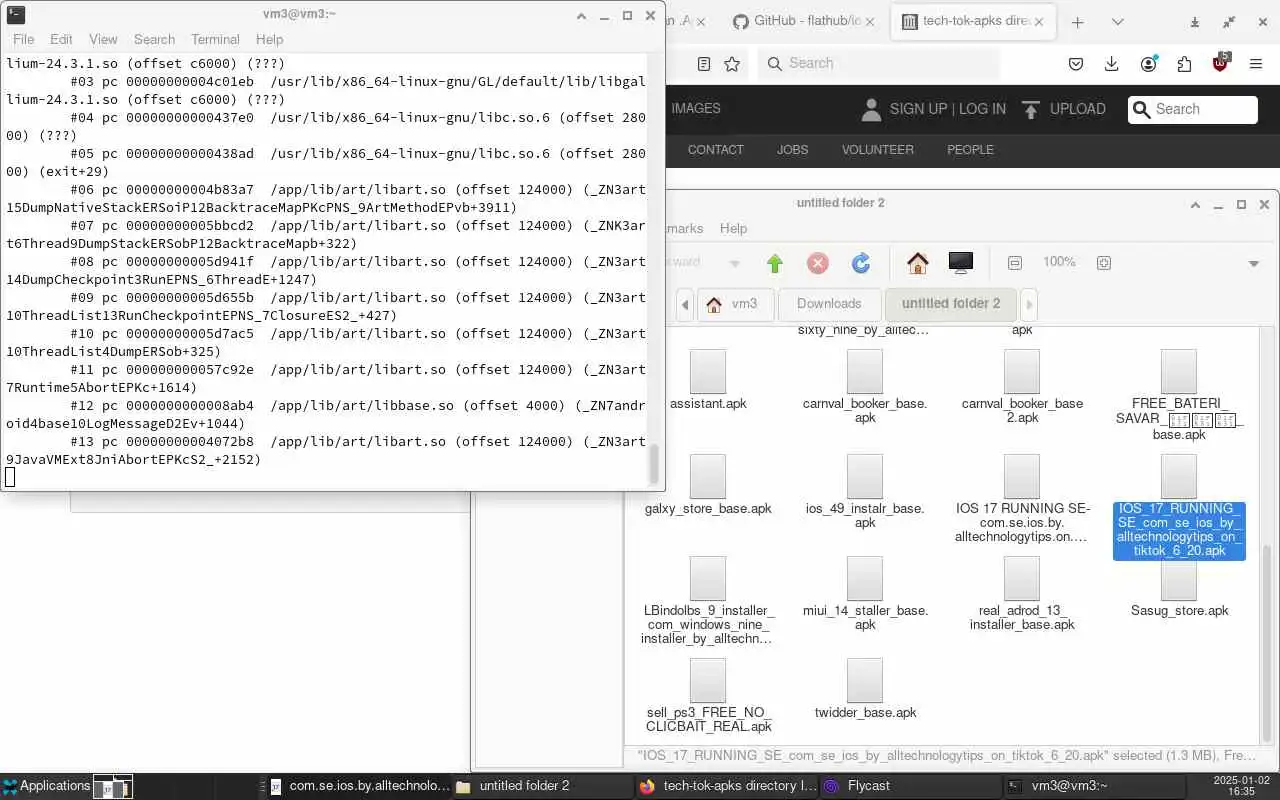The height and width of the screenshot is (800, 1280).
Task: Open the PEOPLE link
Action: (970, 149)
